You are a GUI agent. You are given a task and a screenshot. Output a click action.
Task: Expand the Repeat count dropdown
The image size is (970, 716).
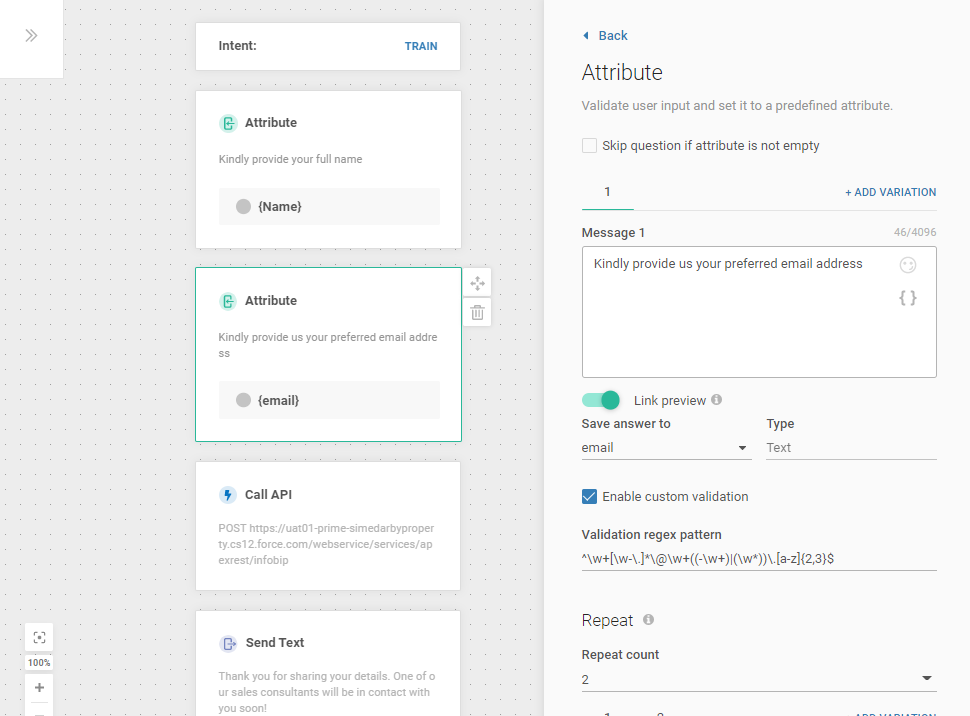759,680
